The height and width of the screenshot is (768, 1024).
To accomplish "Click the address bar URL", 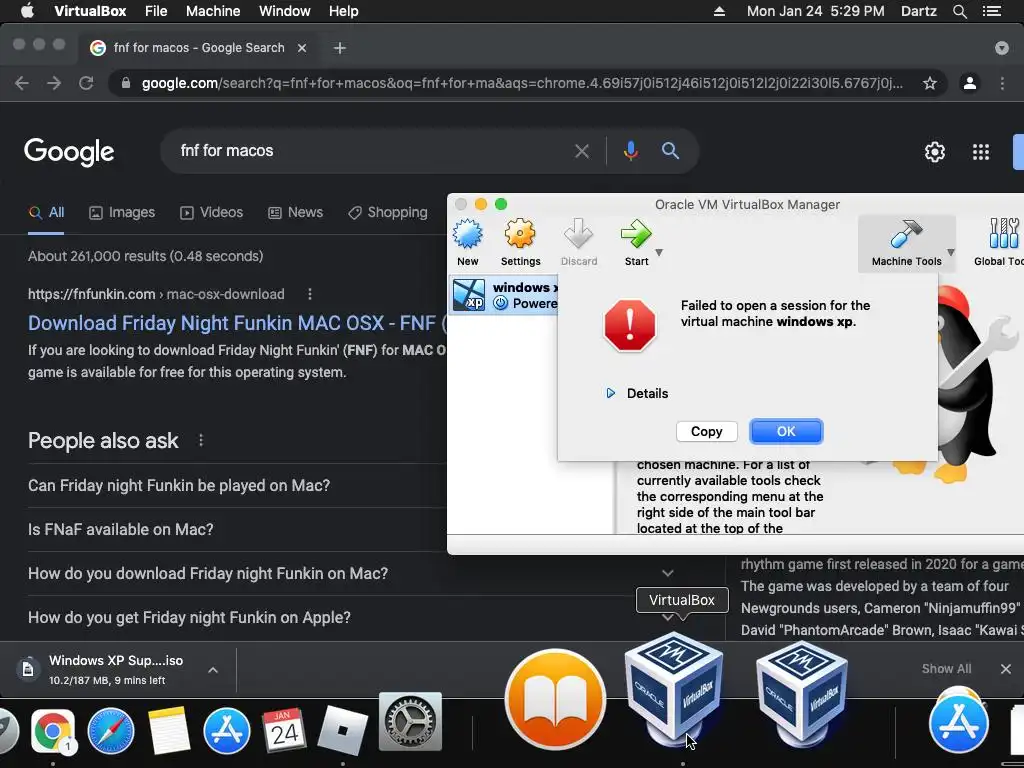I will tap(522, 83).
